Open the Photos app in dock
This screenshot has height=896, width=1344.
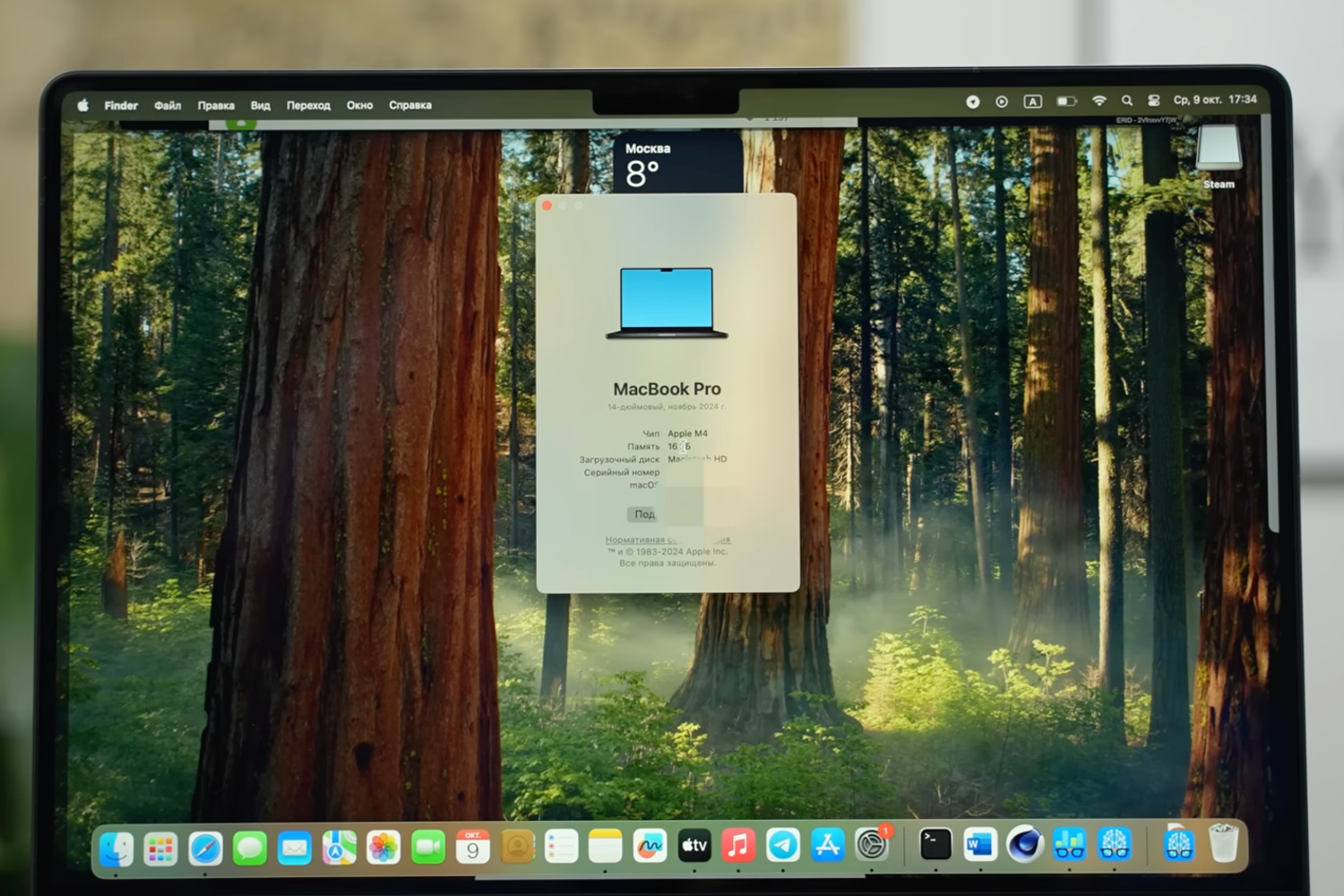click(x=383, y=847)
